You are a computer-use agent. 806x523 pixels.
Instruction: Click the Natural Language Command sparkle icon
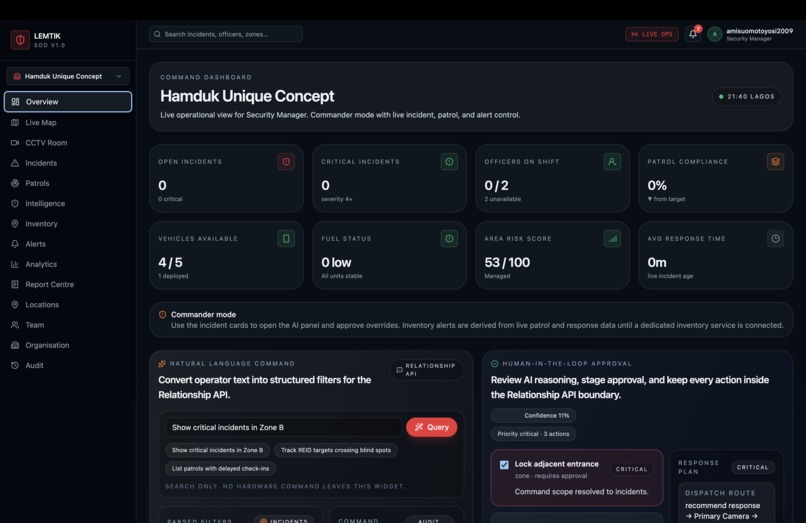click(x=162, y=364)
